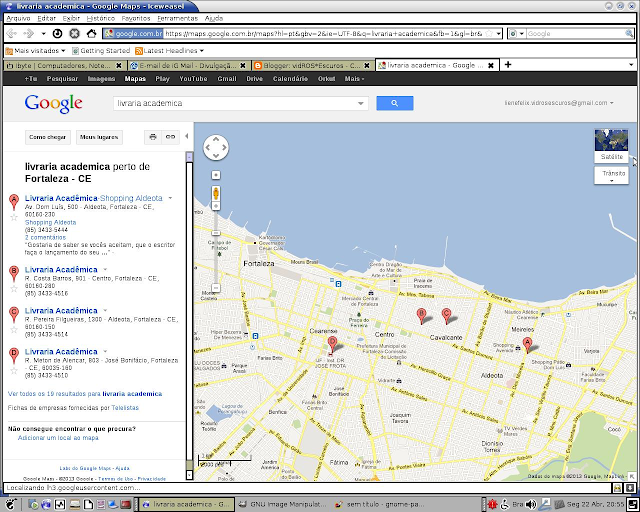This screenshot has height=512, width=640.
Task: Click map marker D near José Frota
Action: (x=332, y=345)
